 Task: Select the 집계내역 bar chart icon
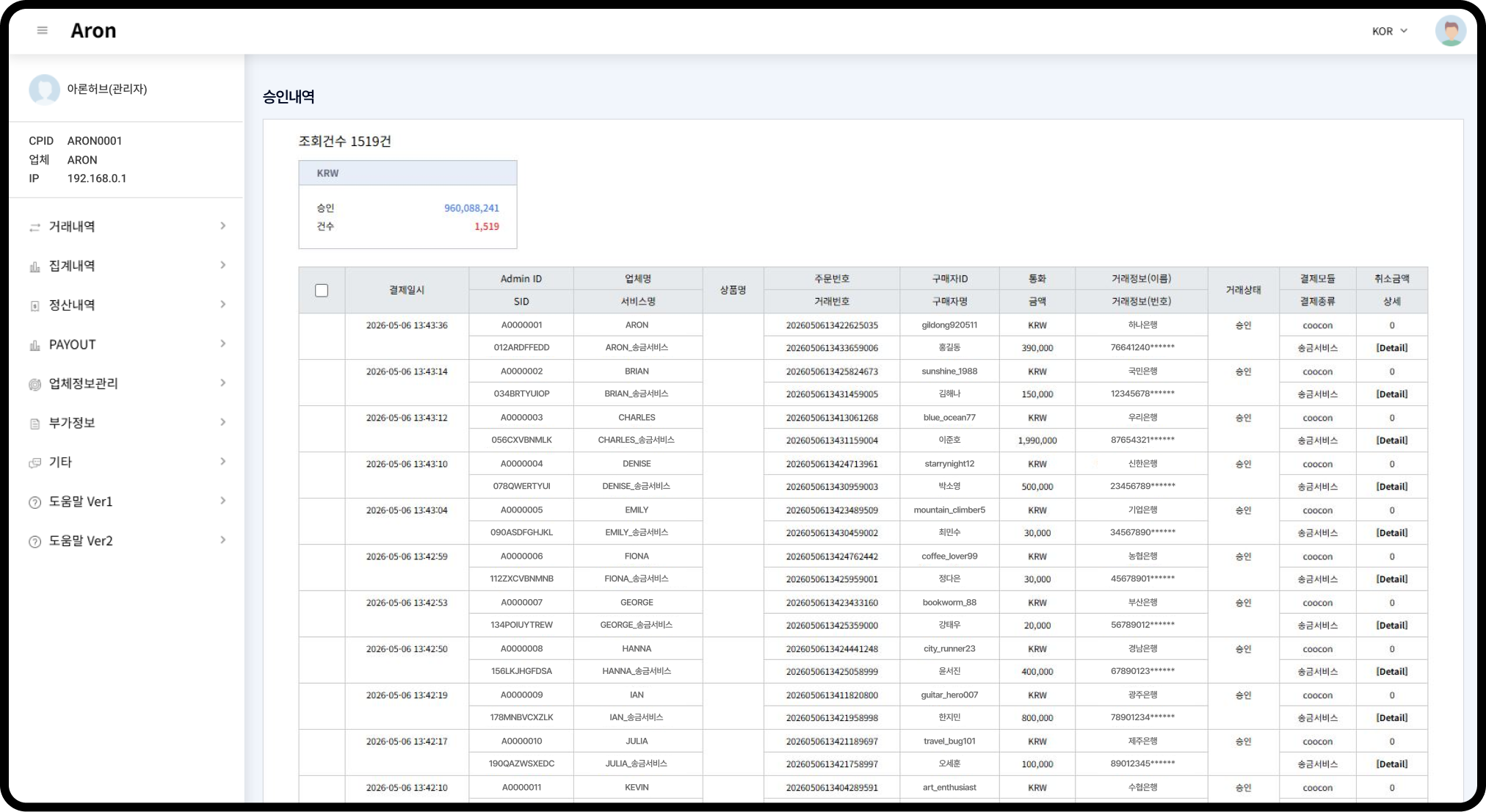click(35, 267)
